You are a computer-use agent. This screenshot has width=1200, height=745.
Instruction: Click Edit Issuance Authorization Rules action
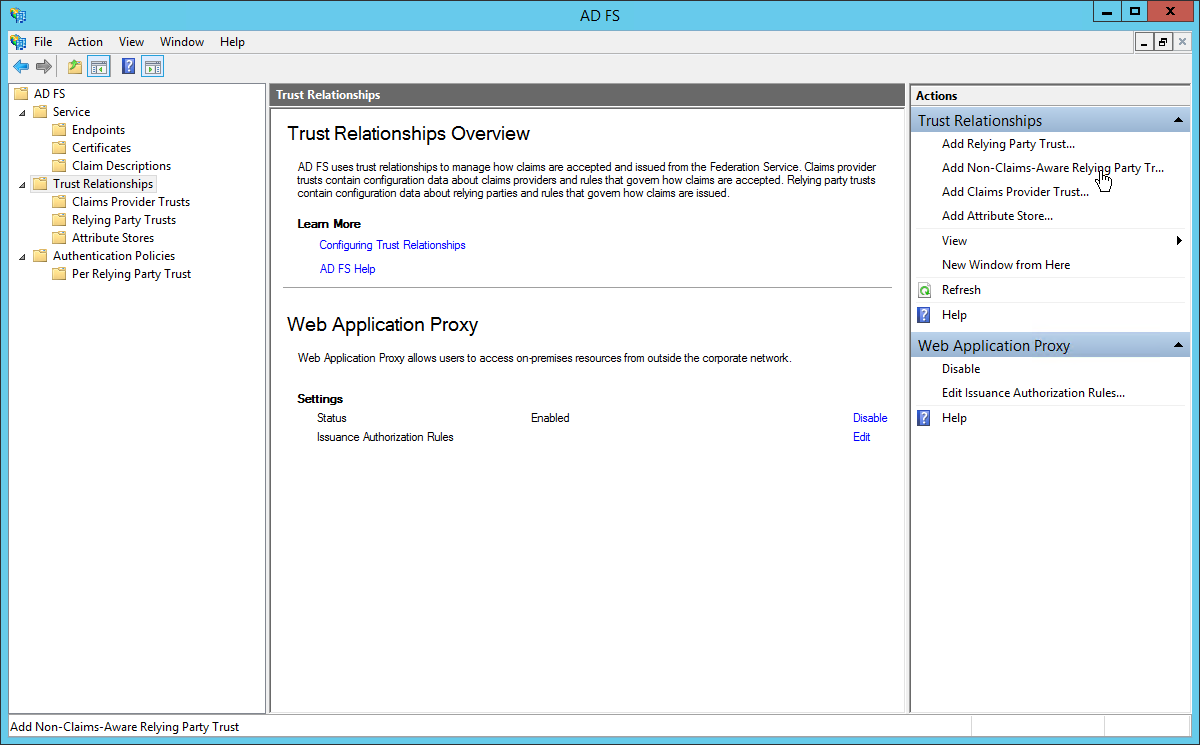click(x=1033, y=393)
